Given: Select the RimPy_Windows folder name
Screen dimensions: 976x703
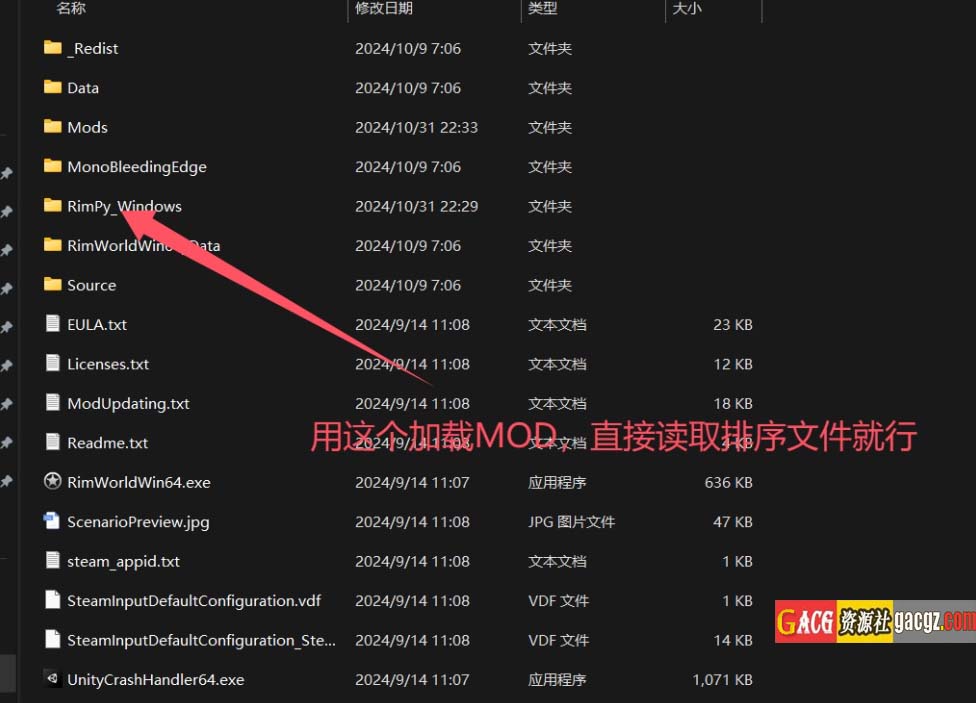Looking at the screenshot, I should [124, 206].
